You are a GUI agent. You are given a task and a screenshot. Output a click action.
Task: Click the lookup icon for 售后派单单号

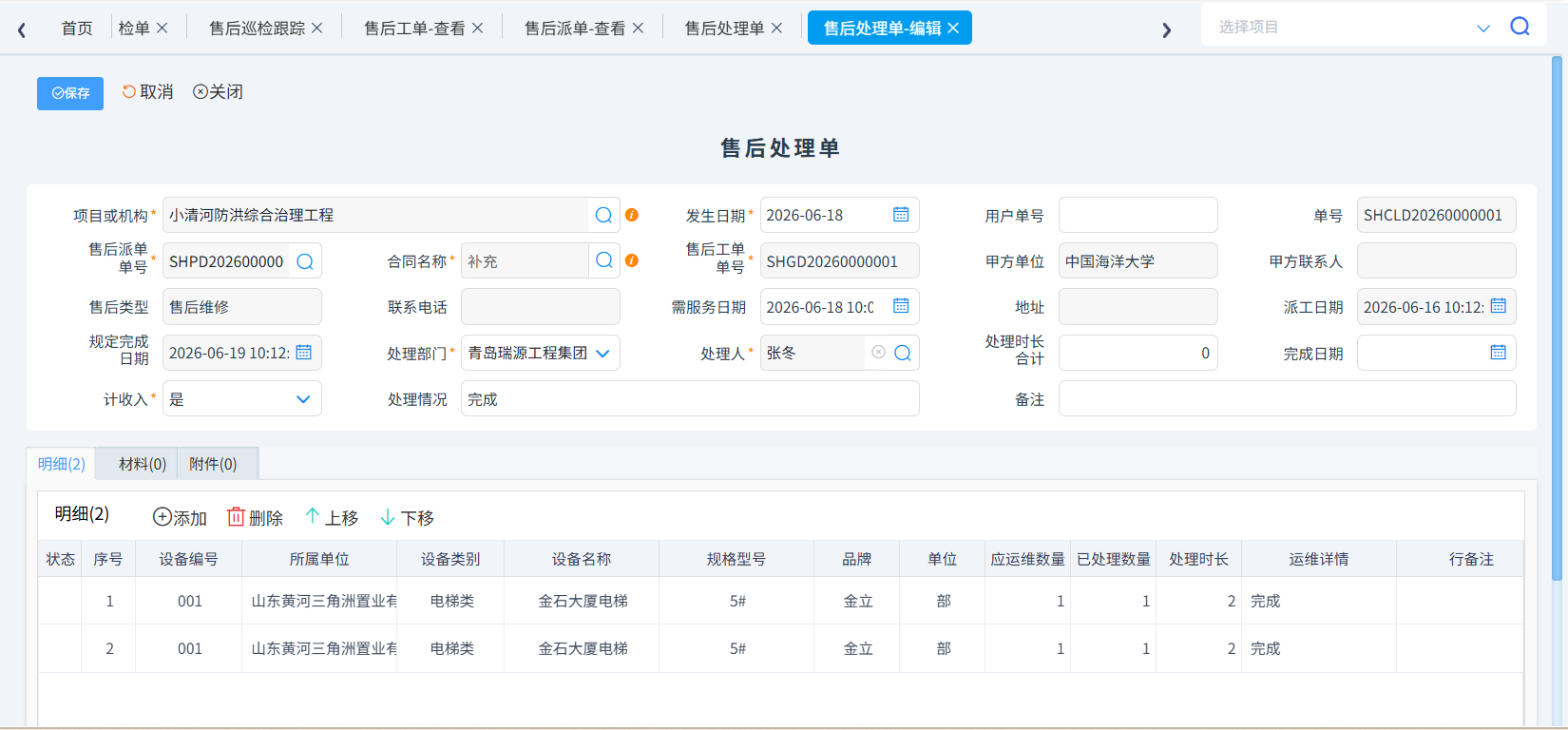pyautogui.click(x=305, y=261)
